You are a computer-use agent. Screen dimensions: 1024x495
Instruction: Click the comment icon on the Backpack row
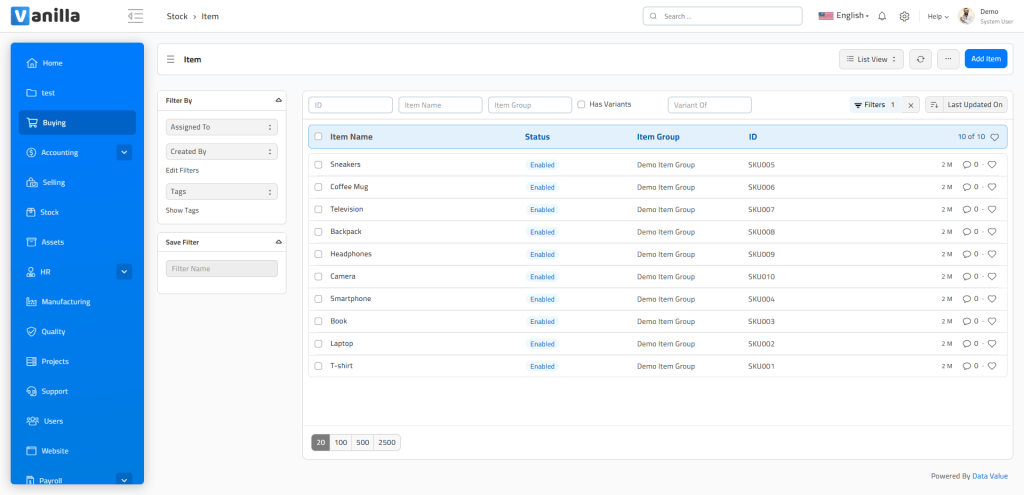967,232
